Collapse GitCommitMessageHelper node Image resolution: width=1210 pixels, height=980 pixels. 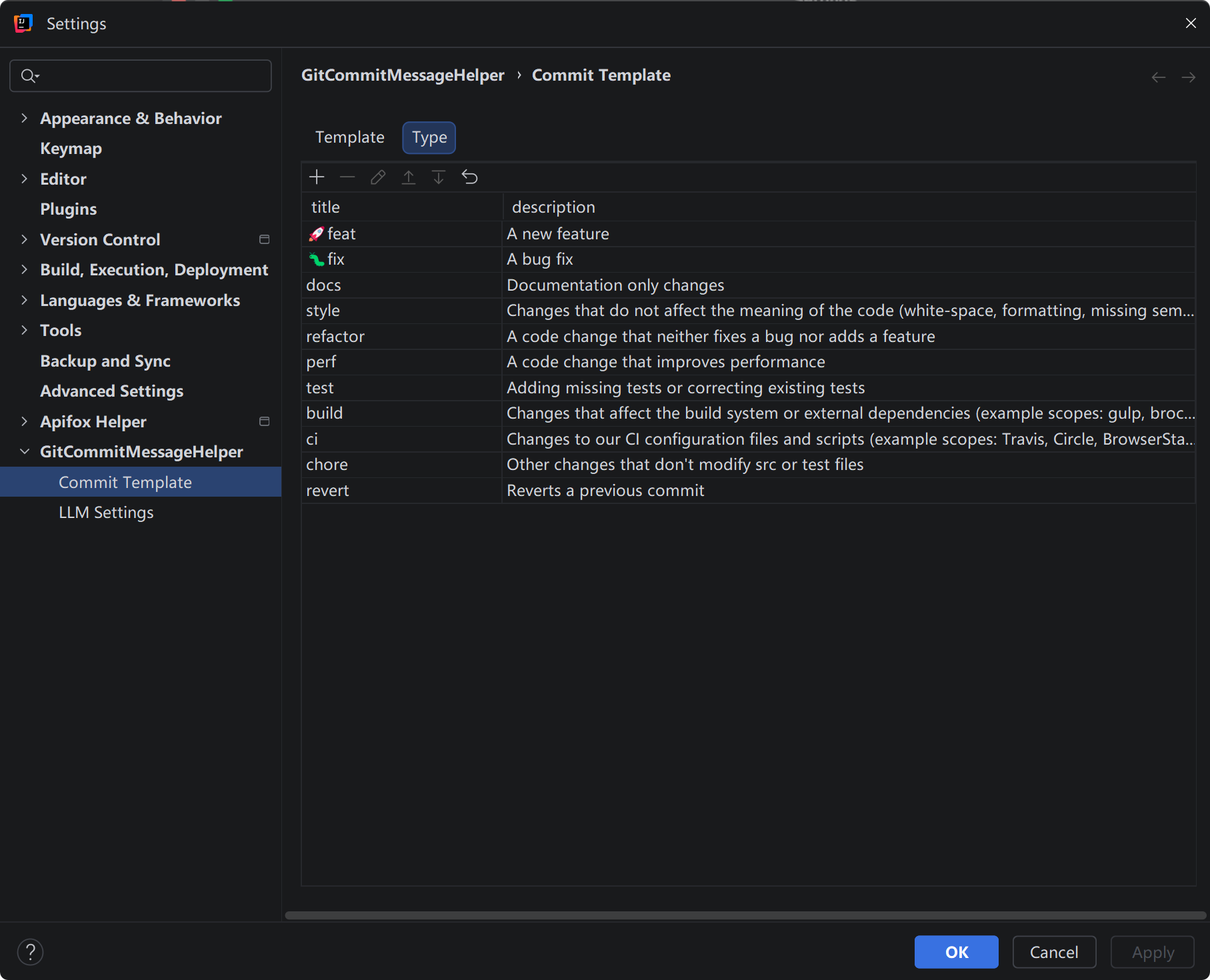click(25, 451)
